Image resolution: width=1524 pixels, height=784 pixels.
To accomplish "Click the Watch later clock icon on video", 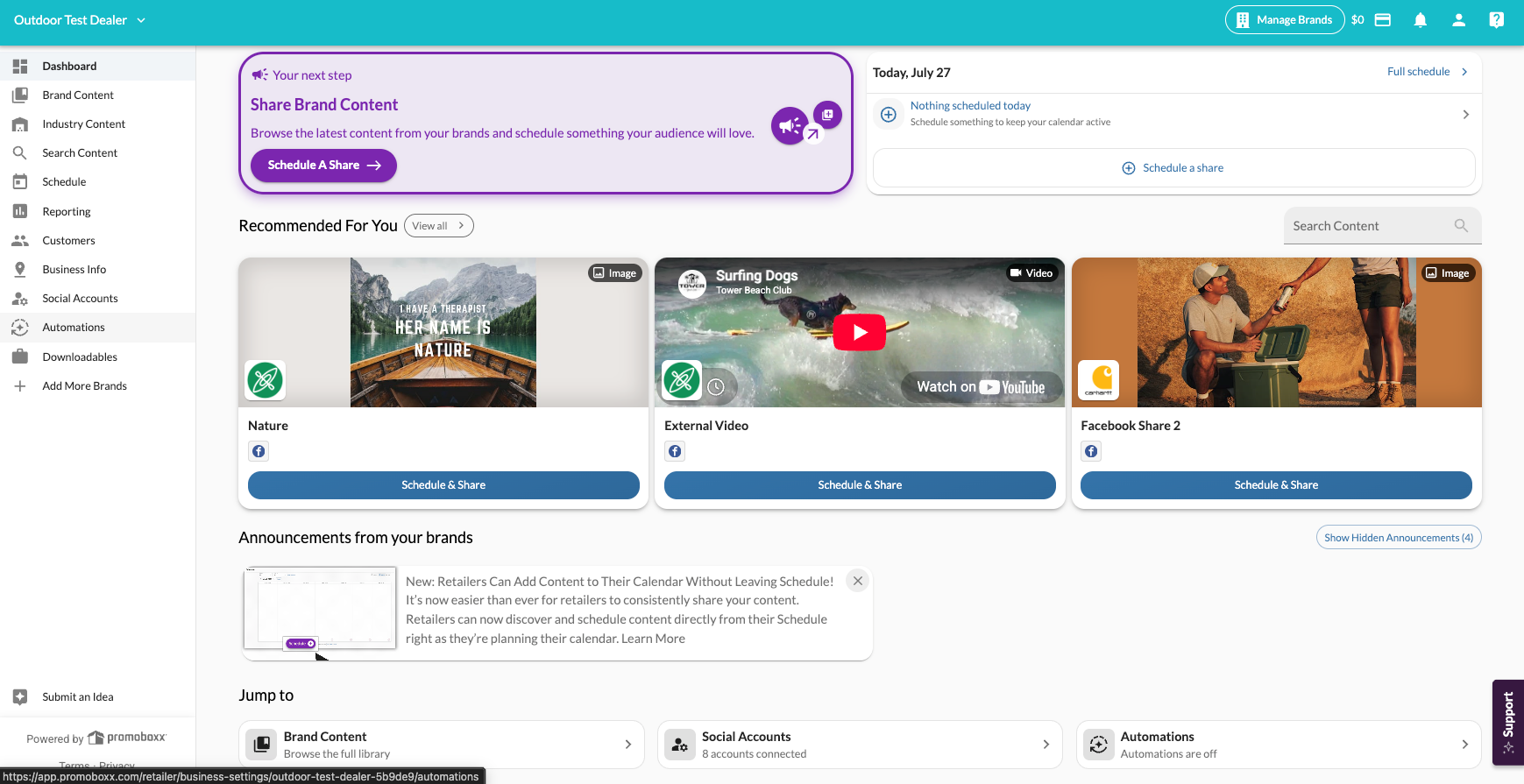I will 716,386.
